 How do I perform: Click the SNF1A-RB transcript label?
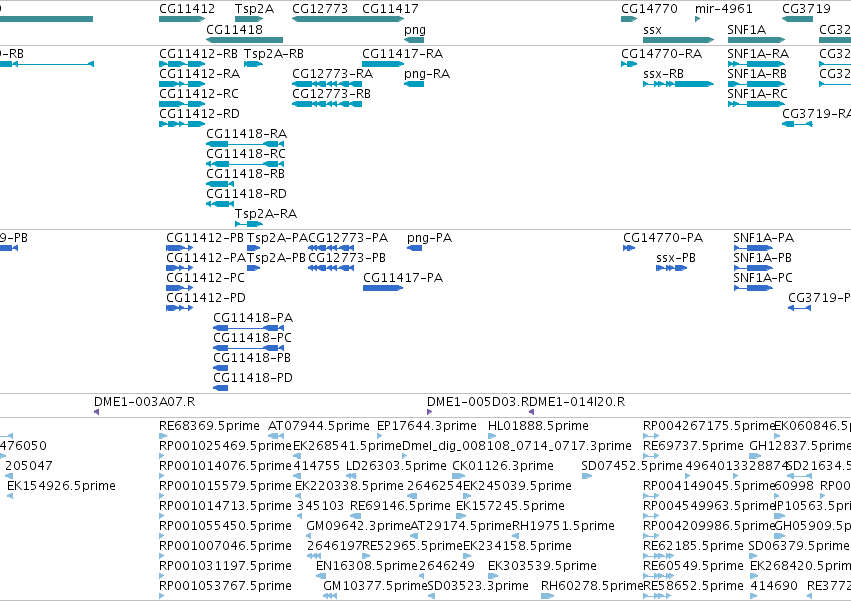coord(757,74)
